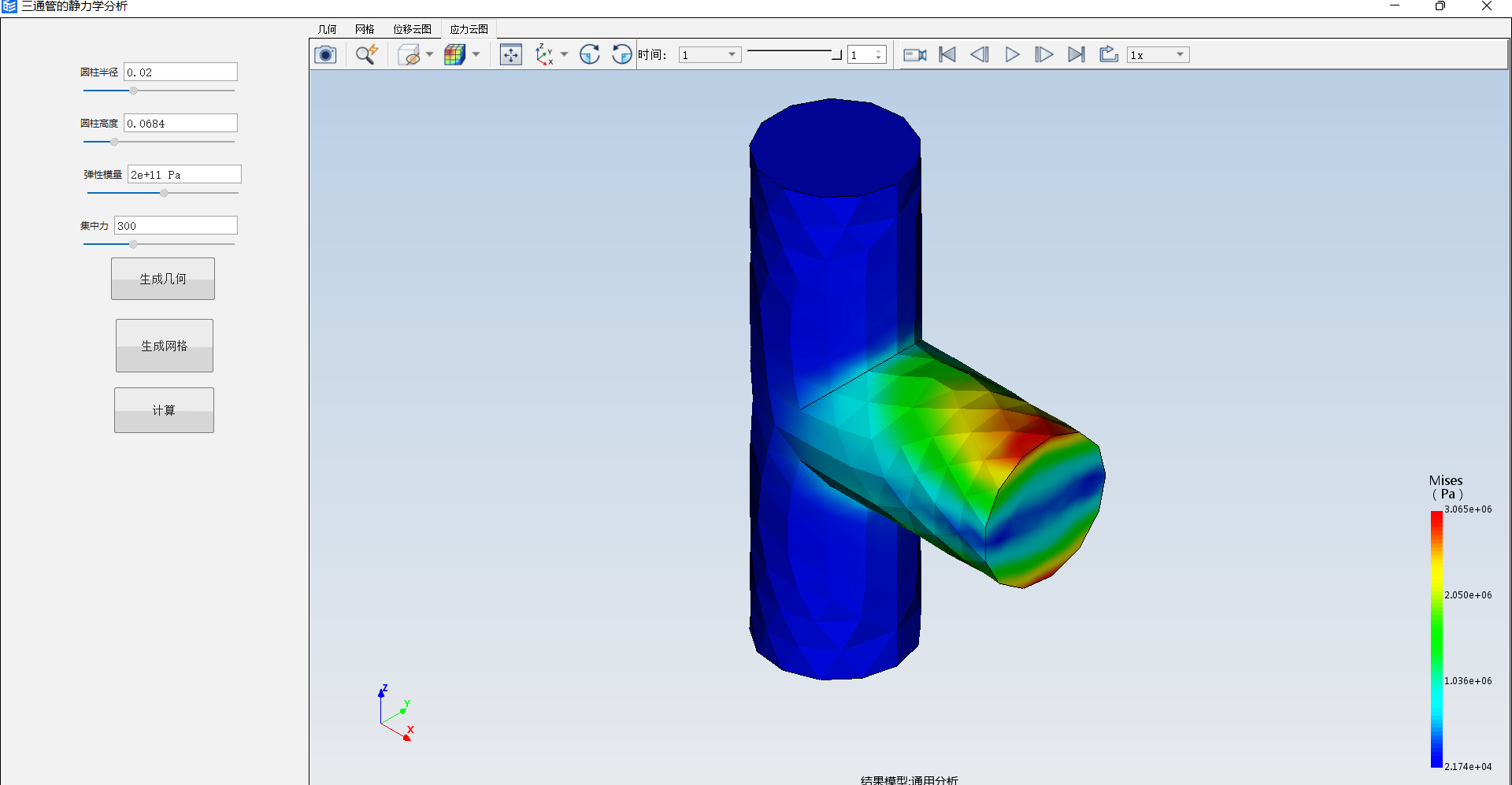Play the animation
1512x785 pixels.
click(1013, 55)
